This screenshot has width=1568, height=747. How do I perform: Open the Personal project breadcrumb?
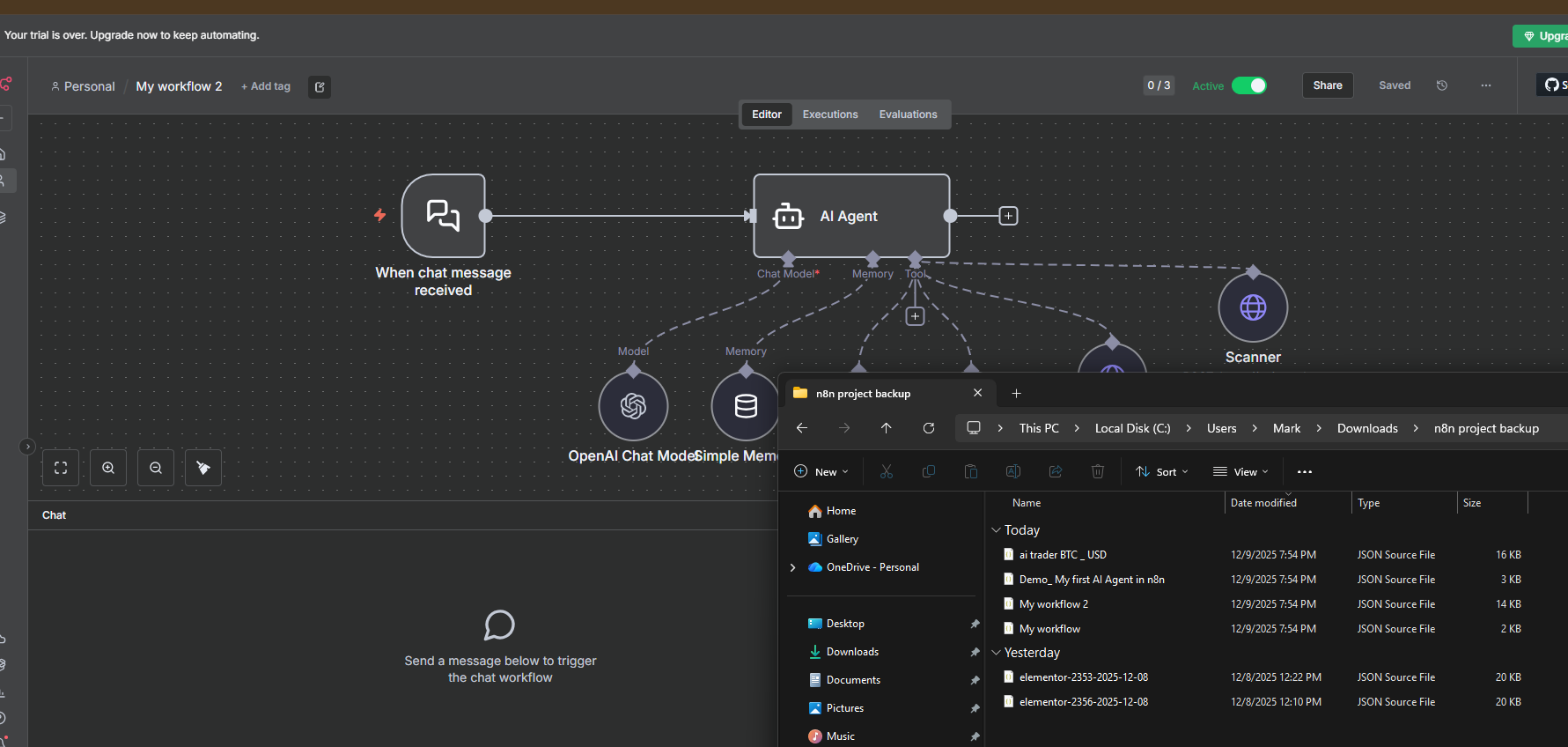click(83, 86)
